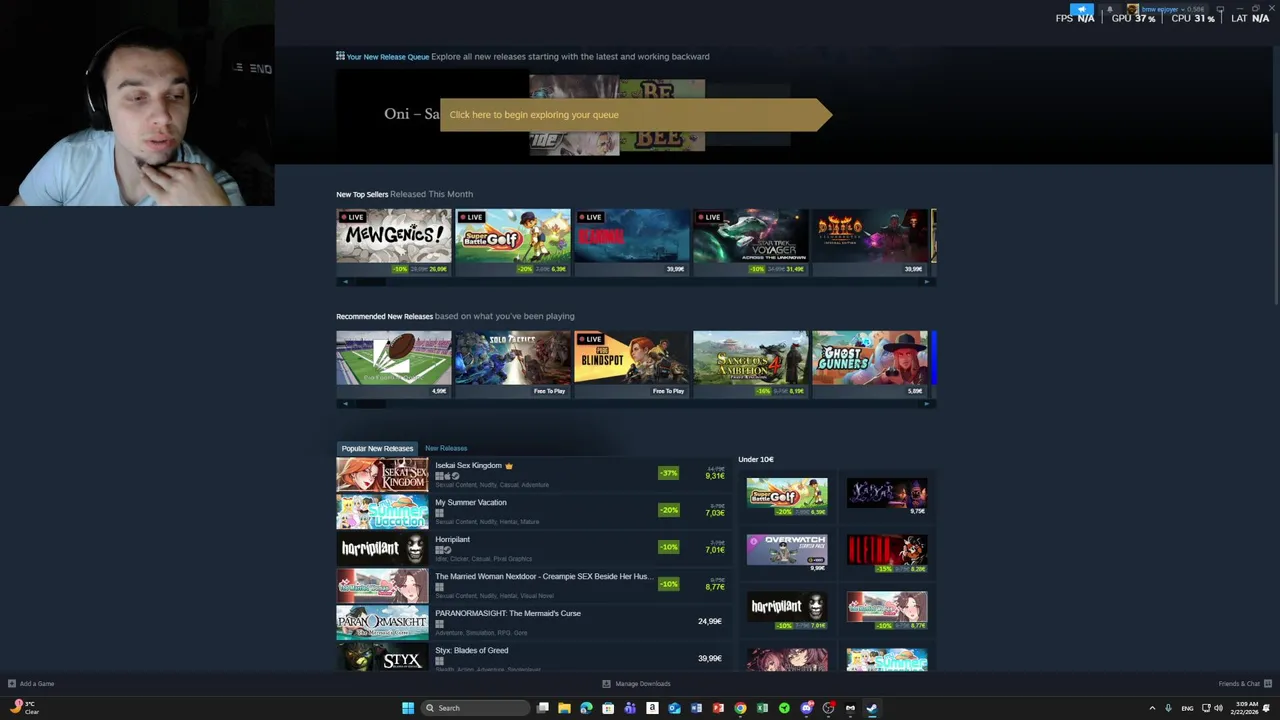Open the clock showing 3:09 AM

1246,708
